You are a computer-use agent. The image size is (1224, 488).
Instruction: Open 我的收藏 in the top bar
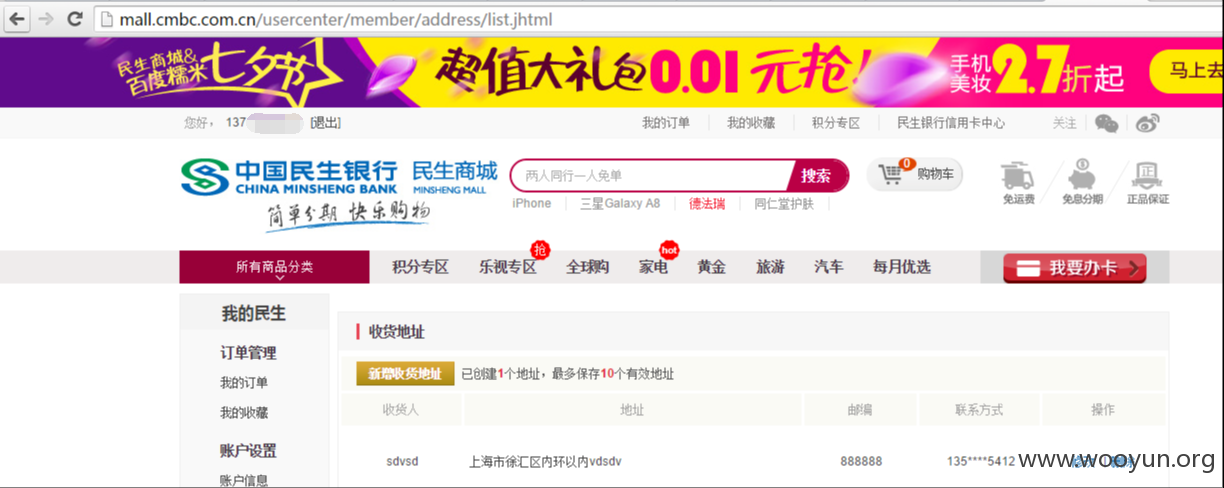pyautogui.click(x=751, y=123)
